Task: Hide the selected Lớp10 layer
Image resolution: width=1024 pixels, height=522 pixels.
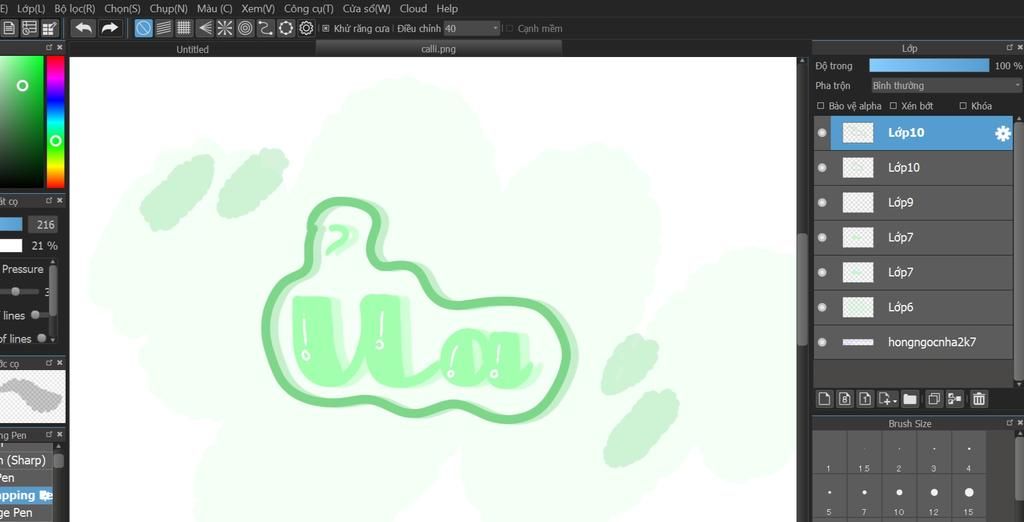Action: [x=822, y=133]
